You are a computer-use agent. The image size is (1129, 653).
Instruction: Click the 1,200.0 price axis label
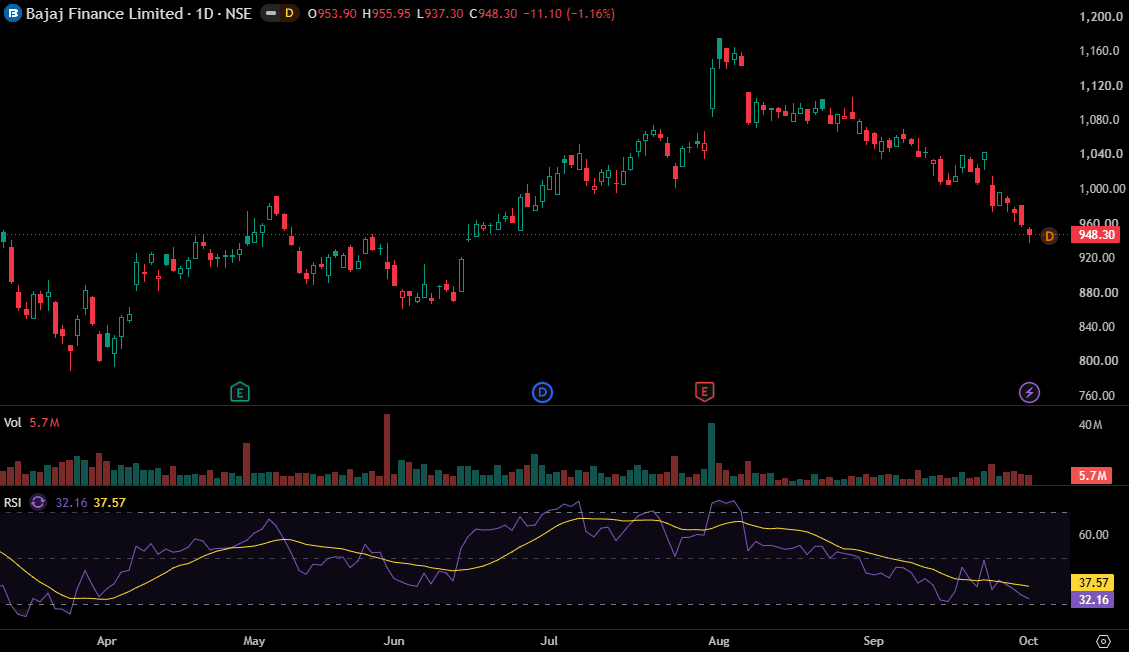(x=1100, y=17)
